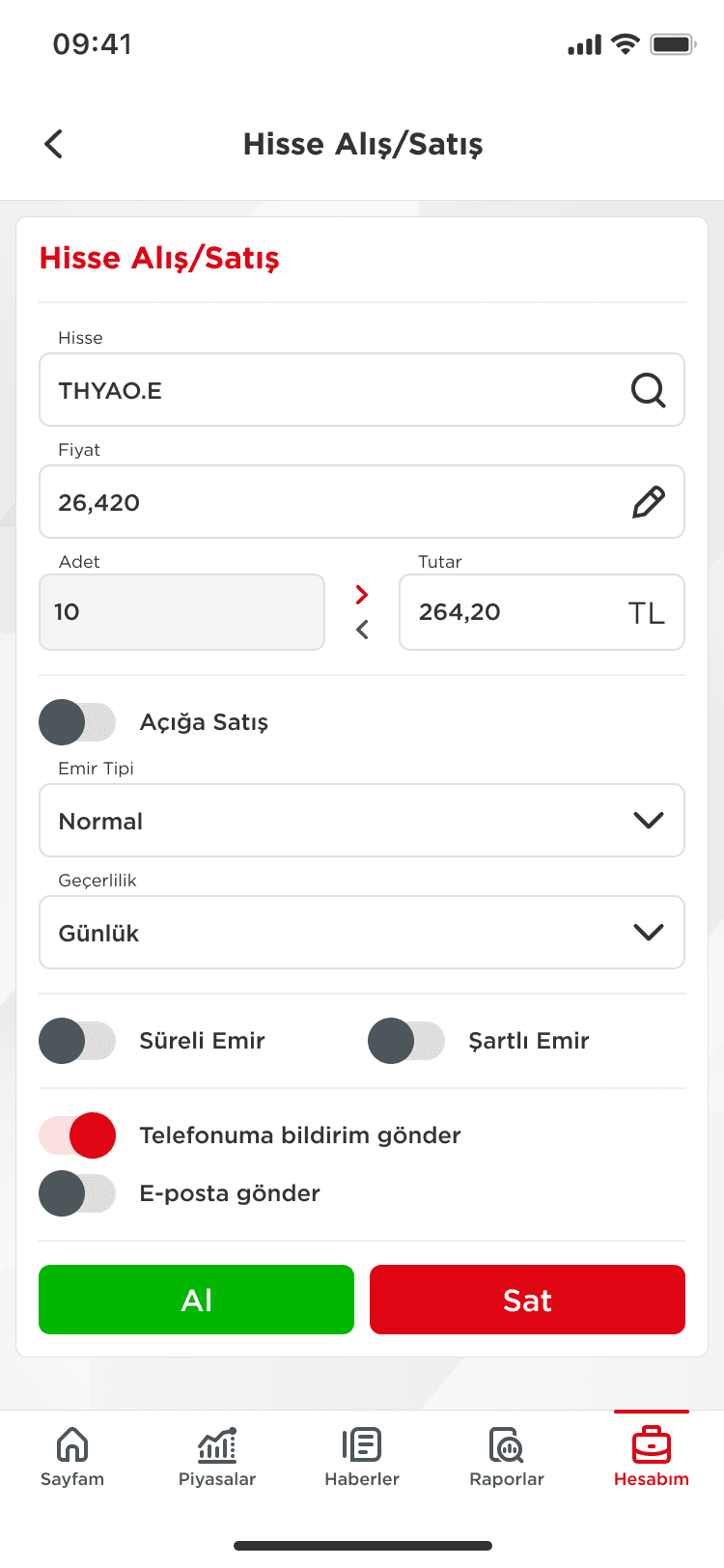
Task: Tap the red Sat button
Action: (527, 1300)
